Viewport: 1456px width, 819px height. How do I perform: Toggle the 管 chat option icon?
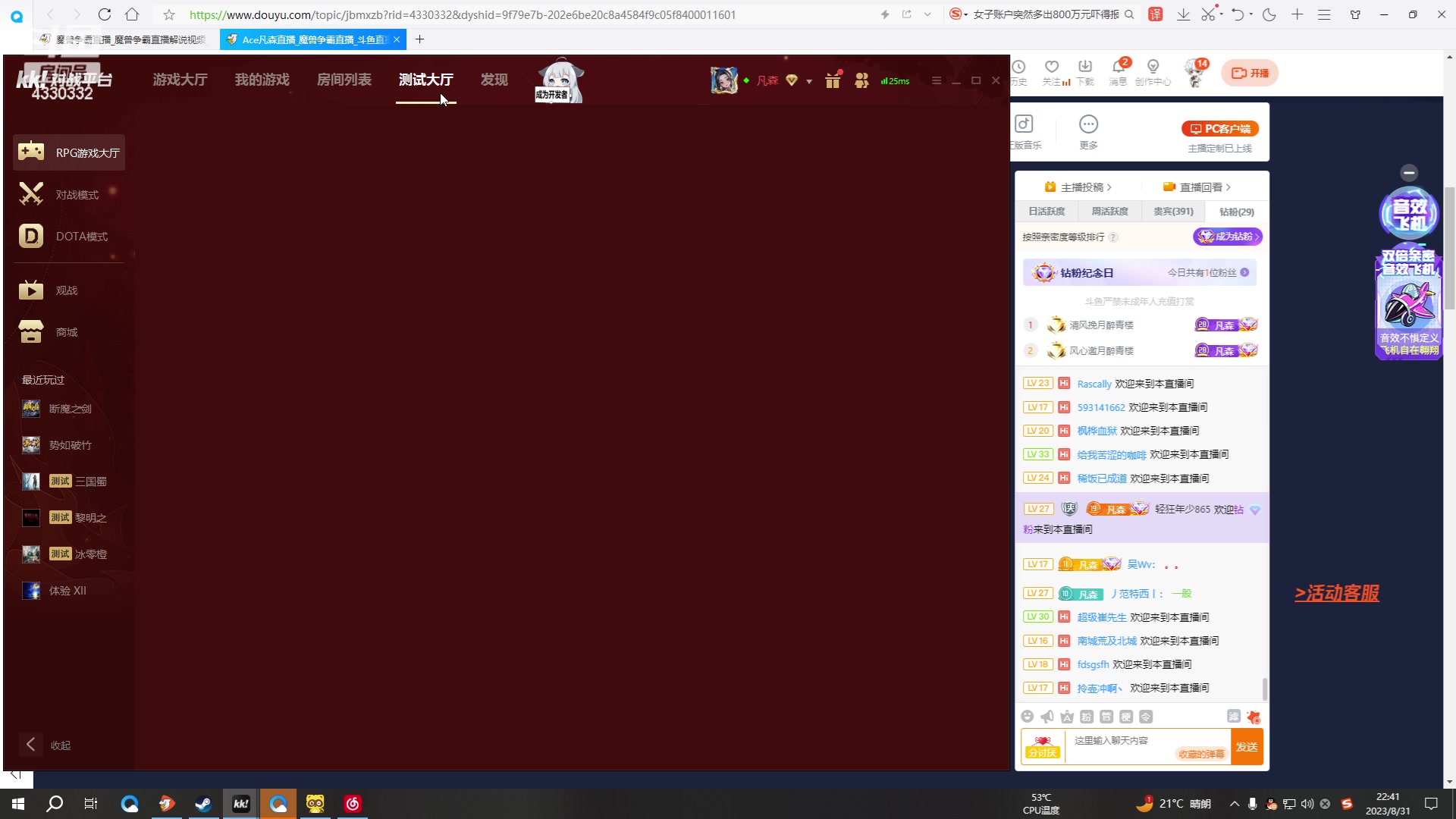pyautogui.click(x=1106, y=717)
